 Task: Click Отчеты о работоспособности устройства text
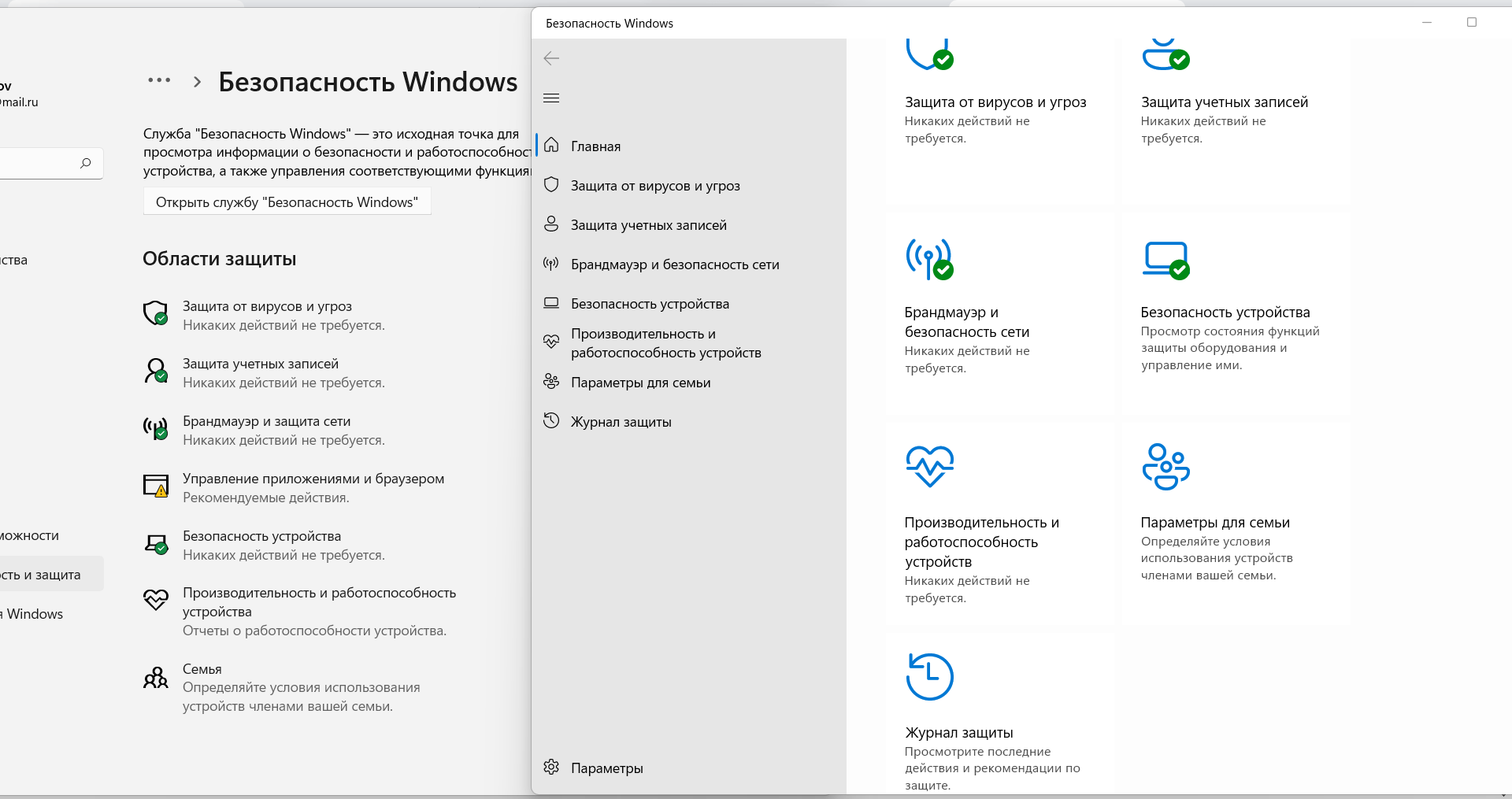click(315, 631)
